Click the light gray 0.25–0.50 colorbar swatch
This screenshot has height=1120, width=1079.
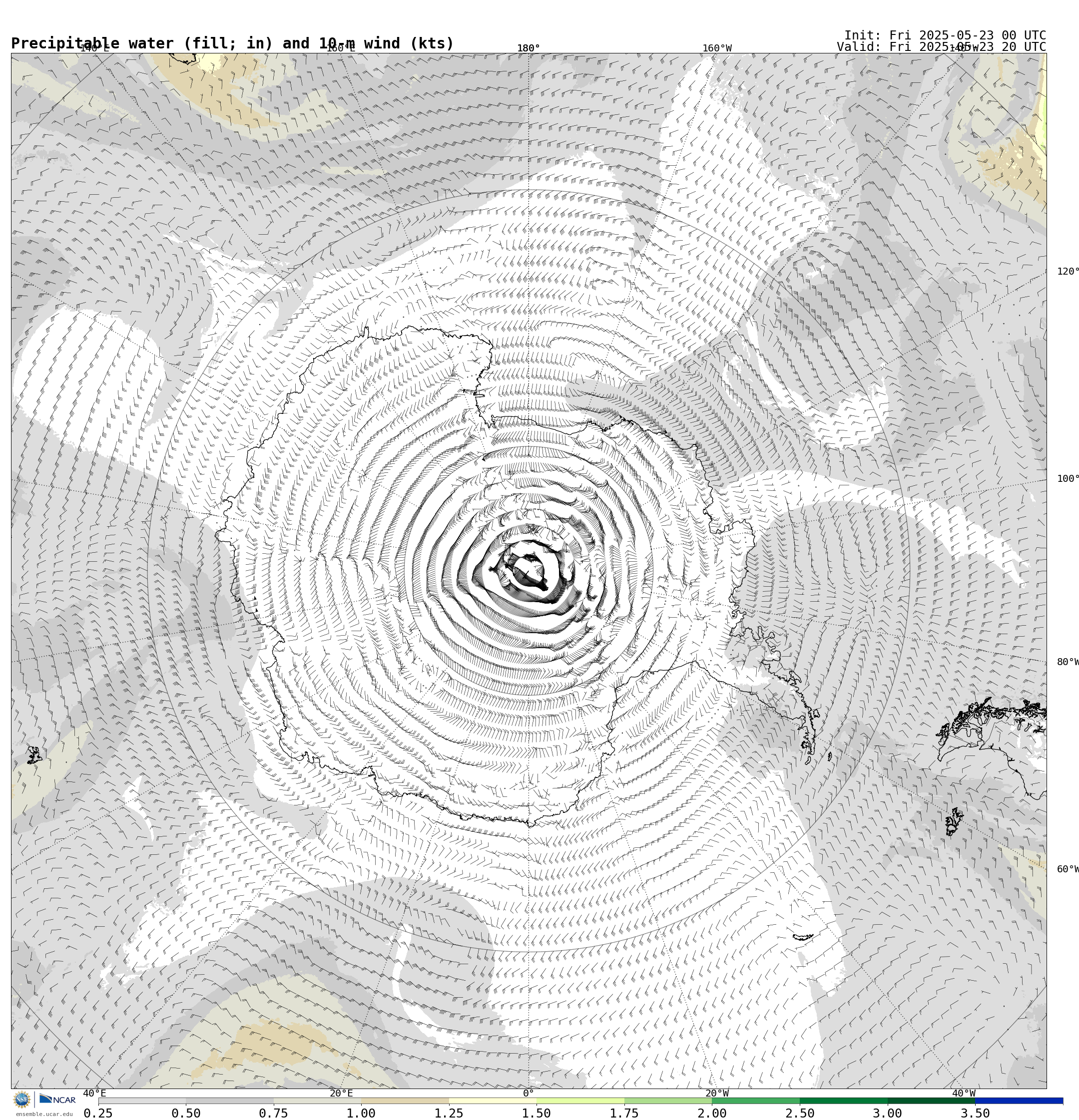[x=142, y=1101]
